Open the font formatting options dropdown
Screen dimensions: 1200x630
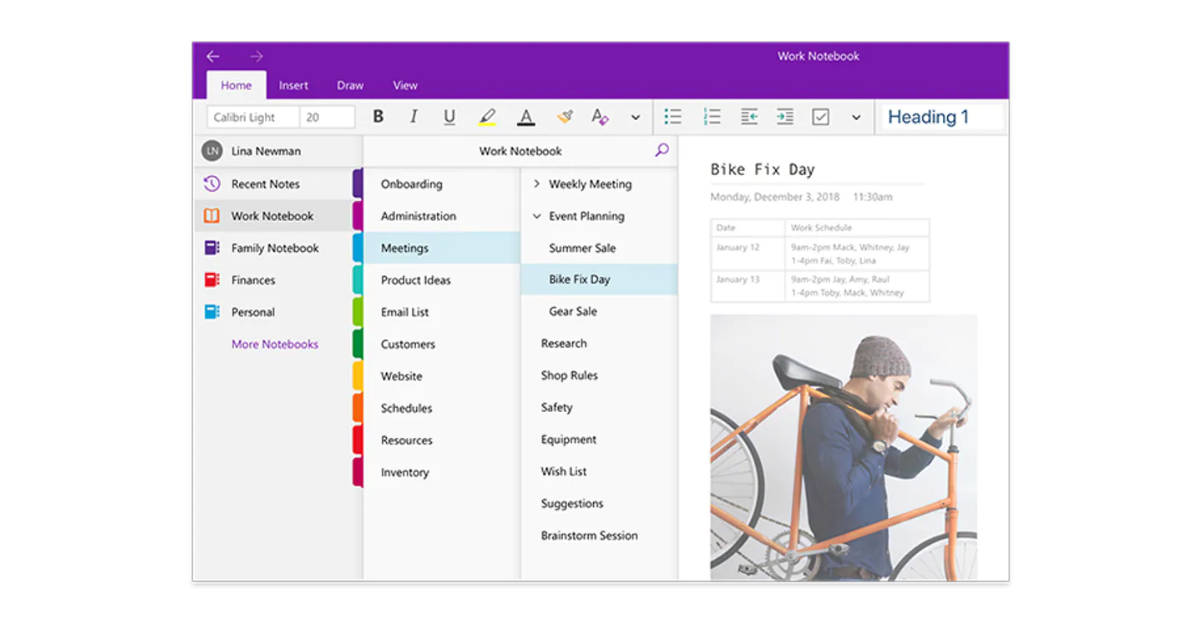tap(635, 118)
